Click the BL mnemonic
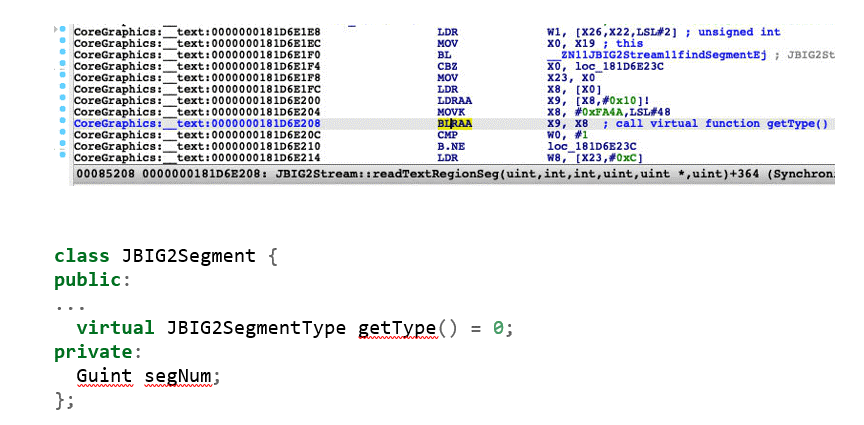864x425 pixels. coord(444,55)
